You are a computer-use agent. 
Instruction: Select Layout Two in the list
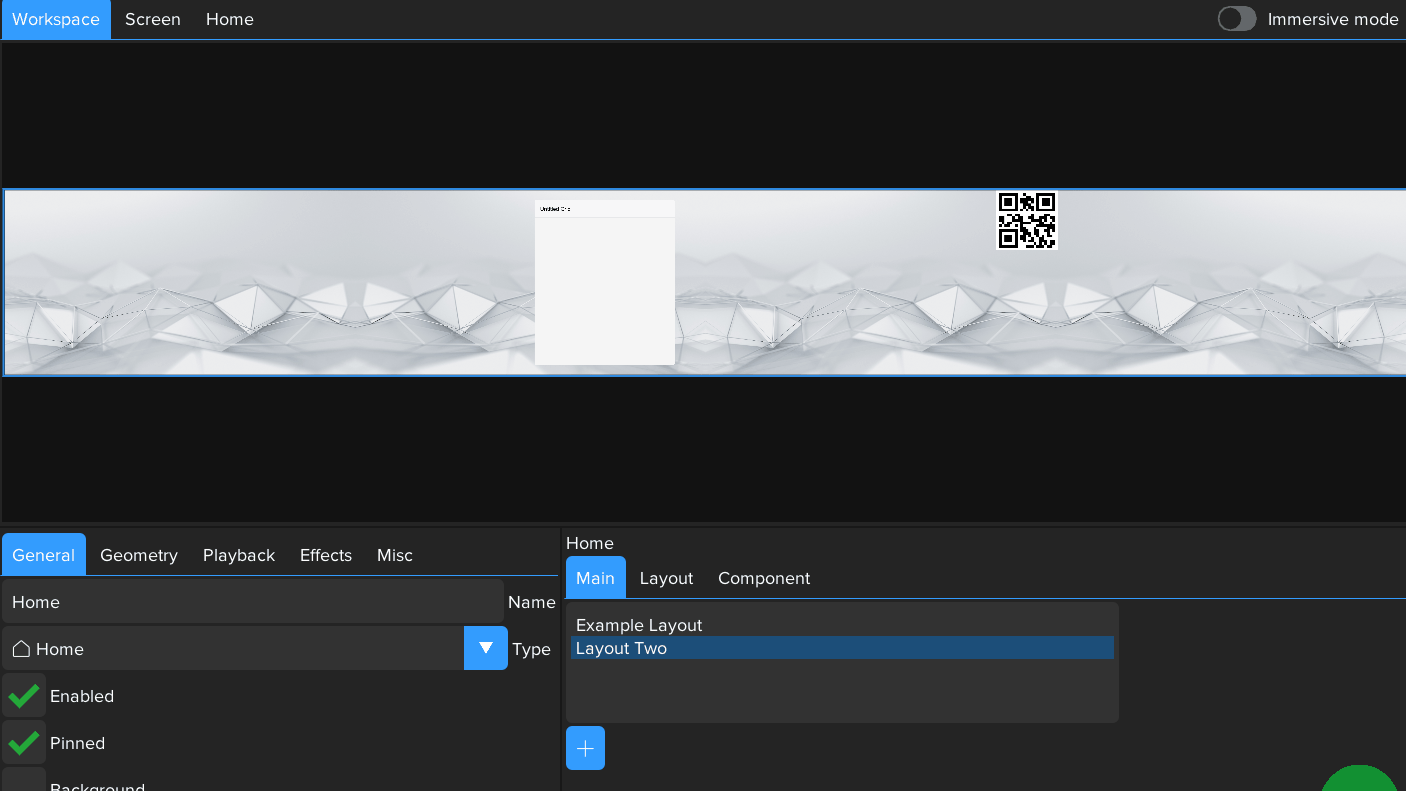(x=621, y=648)
